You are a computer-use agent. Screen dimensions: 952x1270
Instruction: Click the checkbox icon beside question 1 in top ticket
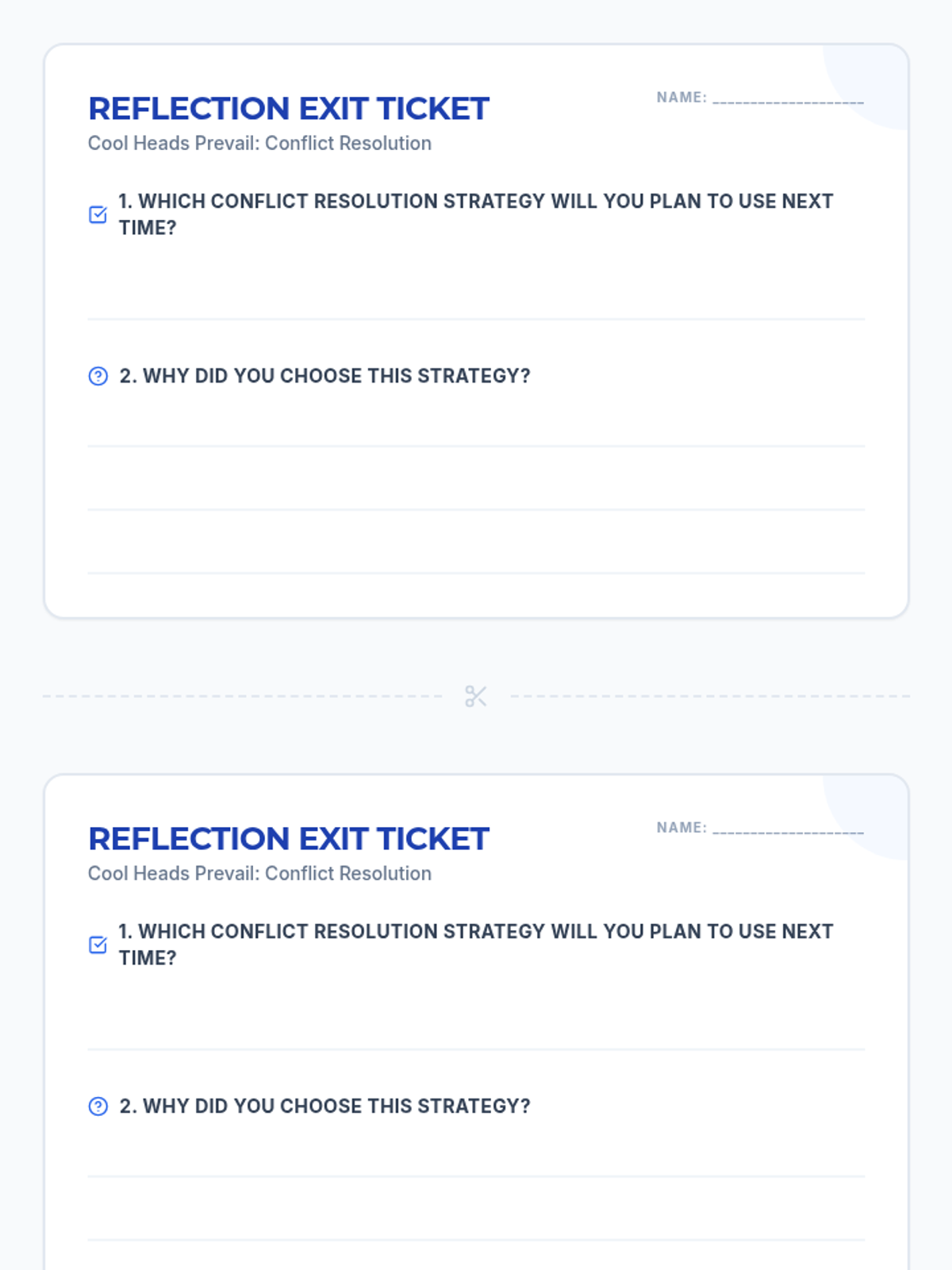click(98, 215)
